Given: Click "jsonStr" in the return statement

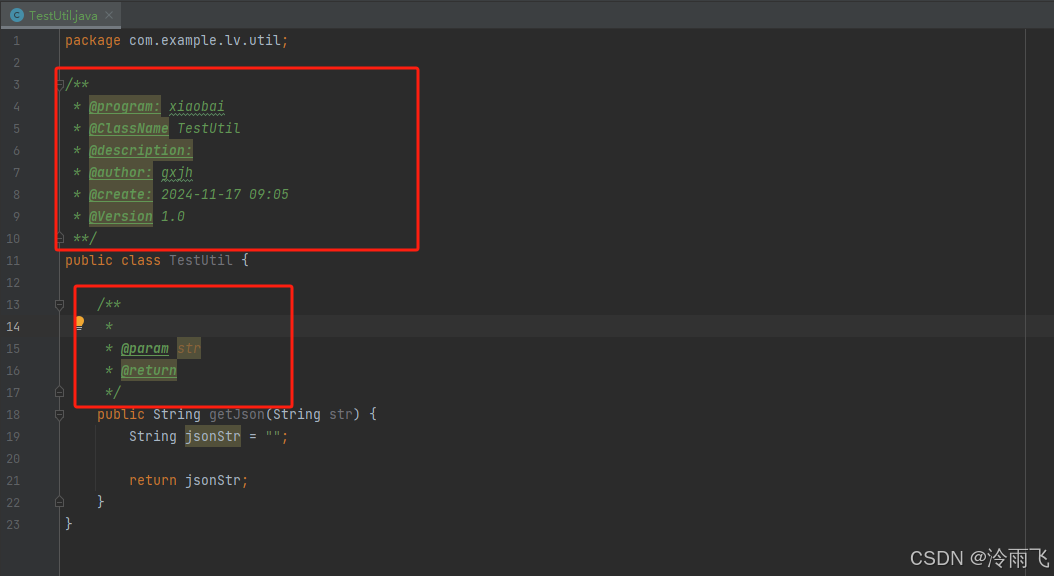Looking at the screenshot, I should pos(212,480).
